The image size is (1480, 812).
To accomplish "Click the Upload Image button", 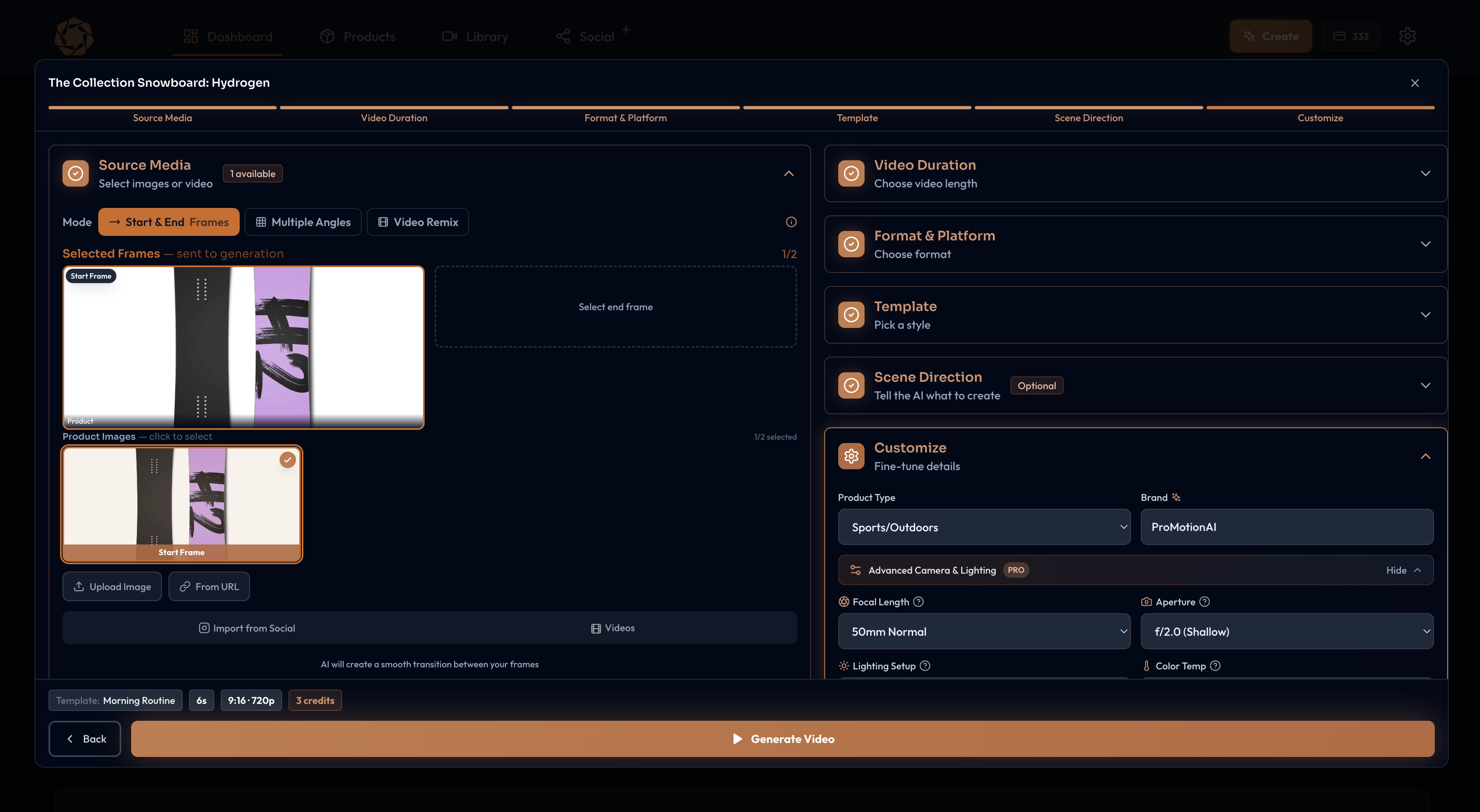I will tap(112, 586).
